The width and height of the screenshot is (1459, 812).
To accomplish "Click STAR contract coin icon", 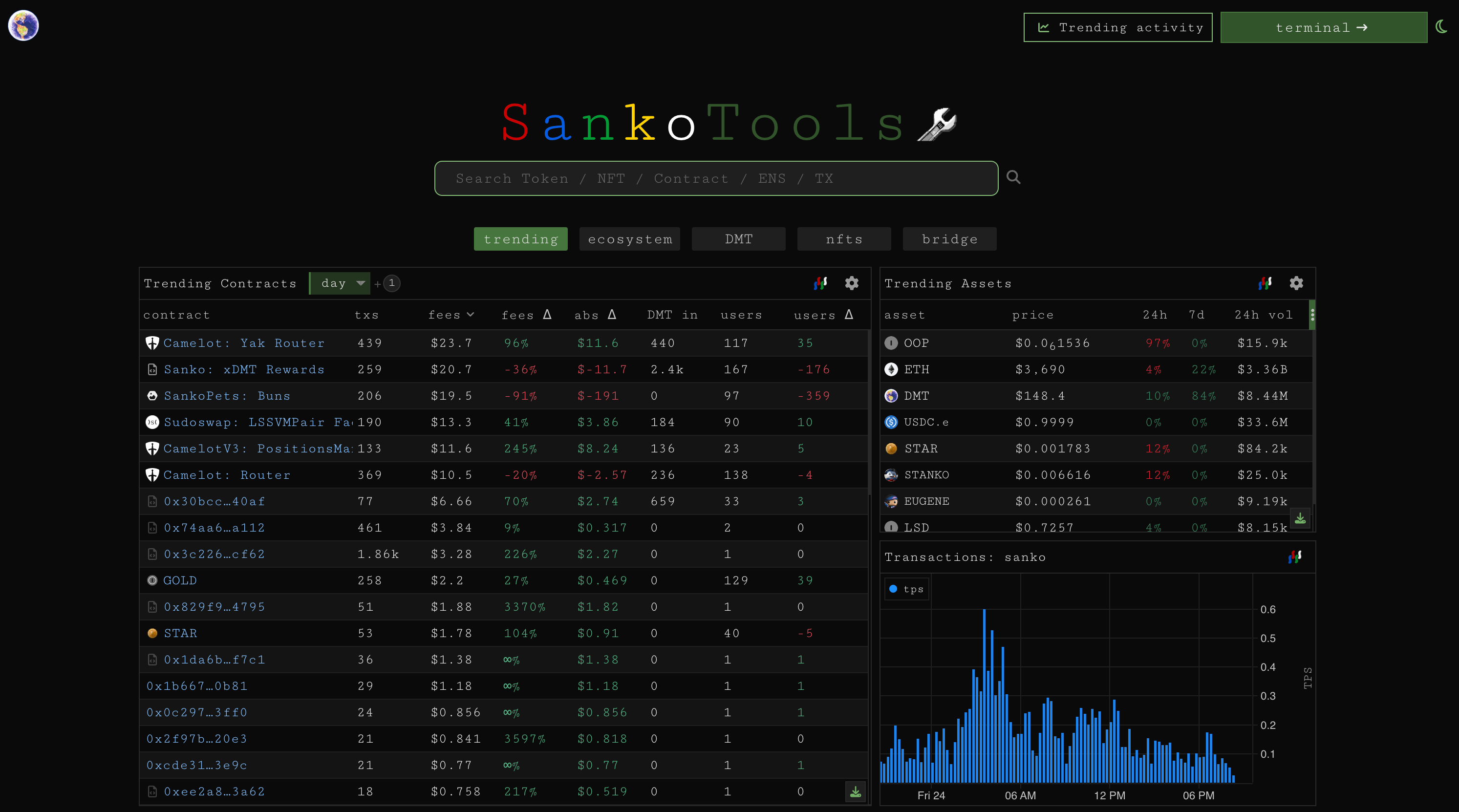I will coord(152,633).
